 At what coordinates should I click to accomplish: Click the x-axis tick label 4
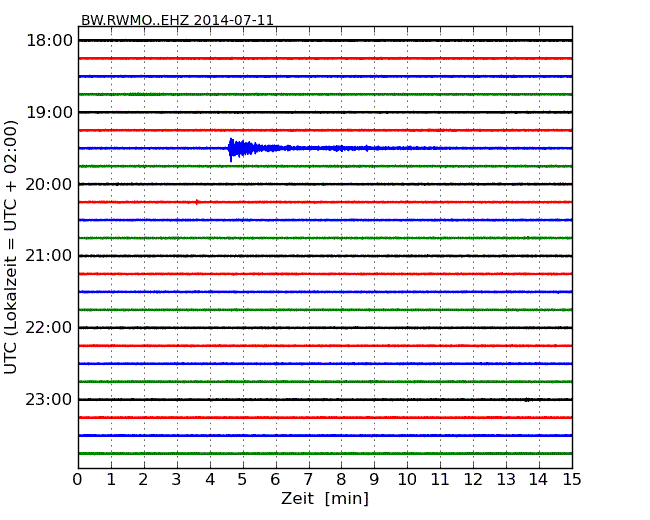click(210, 480)
